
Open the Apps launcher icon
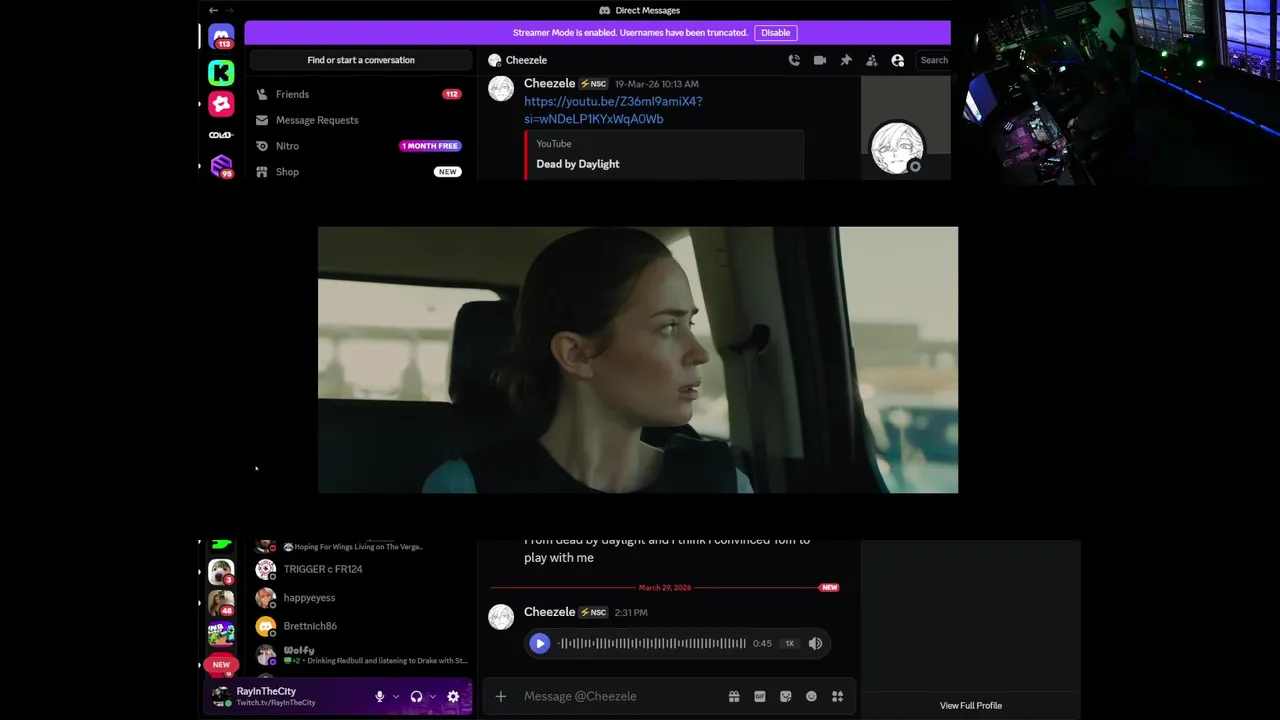click(x=838, y=696)
